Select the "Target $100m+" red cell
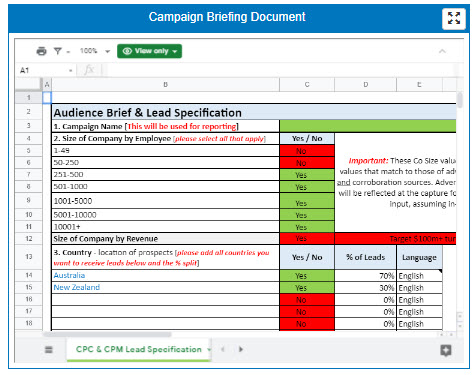Viewport: 475px width, 375px height. point(395,239)
